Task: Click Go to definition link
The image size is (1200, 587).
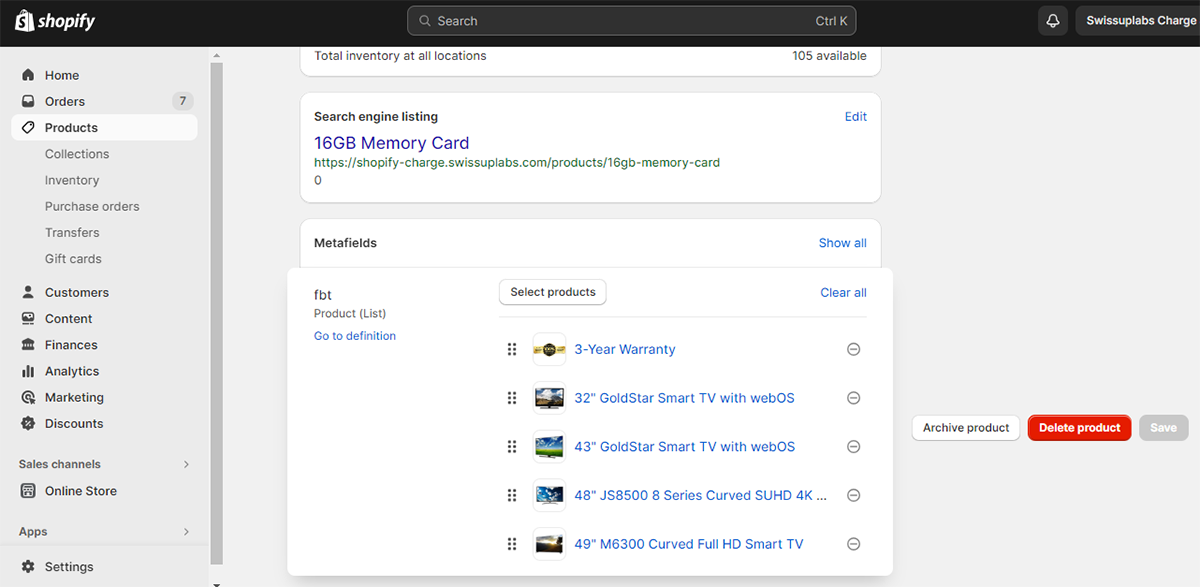Action: click(355, 336)
